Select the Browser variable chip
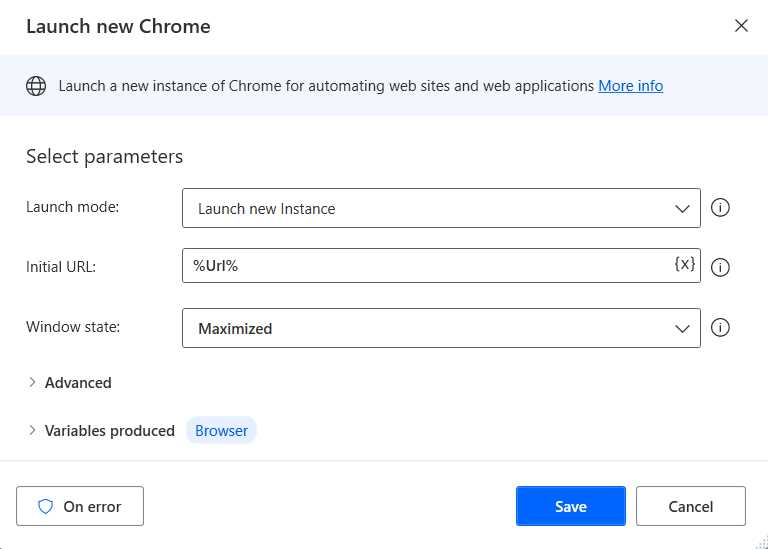The image size is (768, 549). (x=221, y=430)
